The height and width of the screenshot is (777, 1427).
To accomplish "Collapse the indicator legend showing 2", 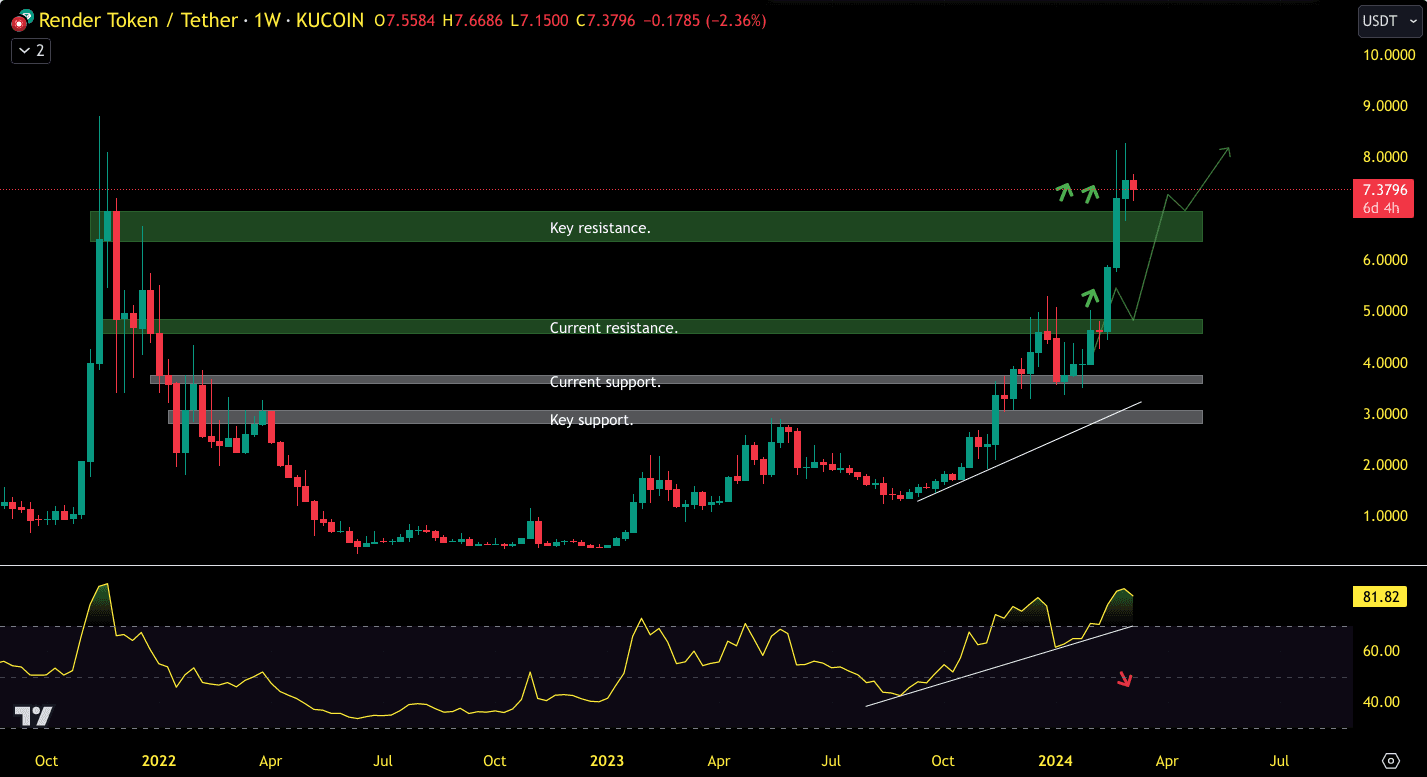I will click(31, 50).
